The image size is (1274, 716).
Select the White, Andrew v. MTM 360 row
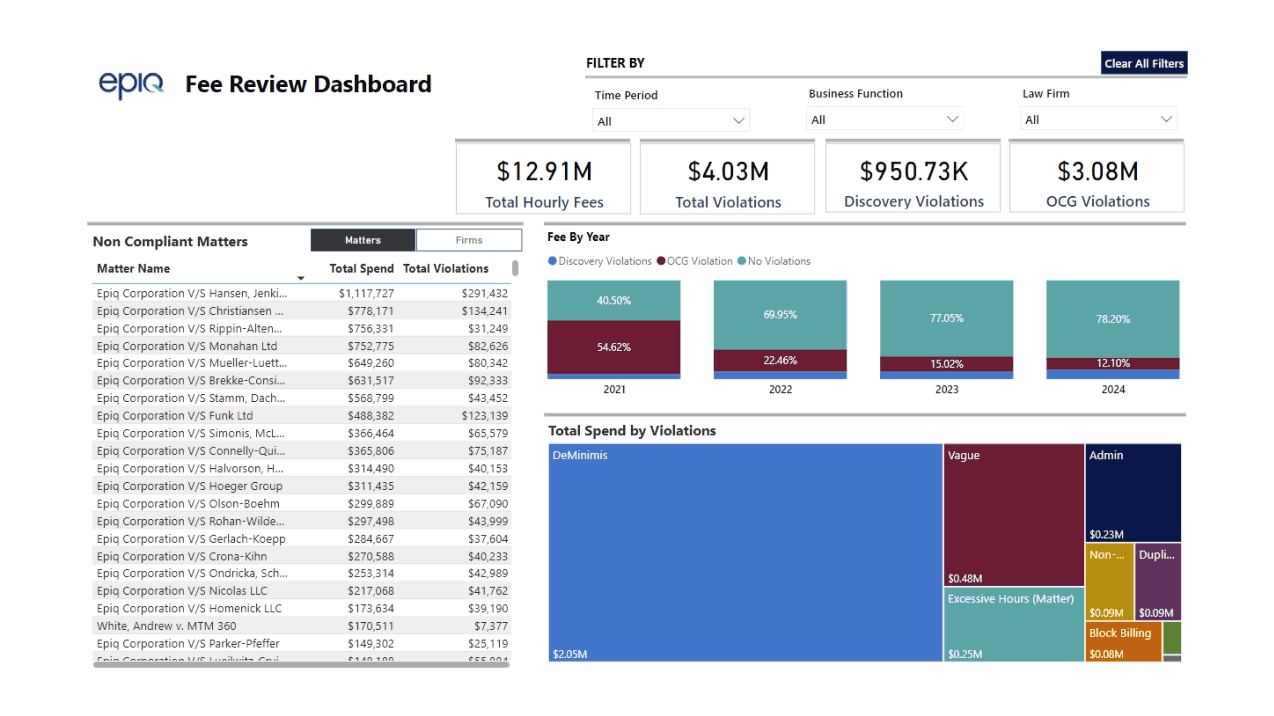pyautogui.click(x=301, y=626)
